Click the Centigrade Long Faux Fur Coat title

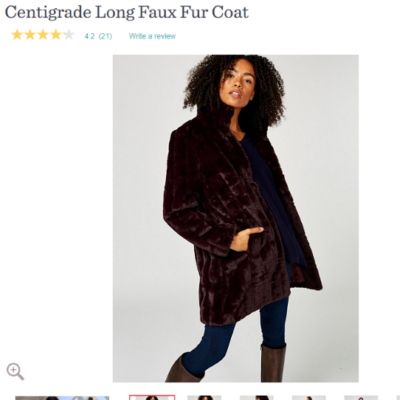pos(127,12)
